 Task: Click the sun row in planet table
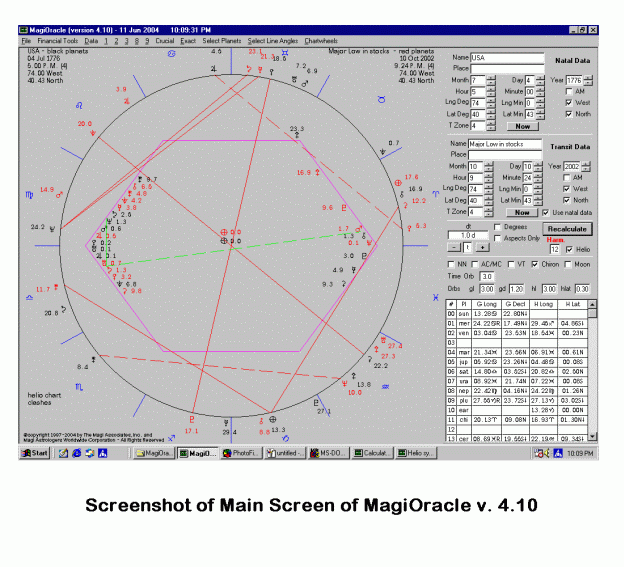(x=517, y=314)
